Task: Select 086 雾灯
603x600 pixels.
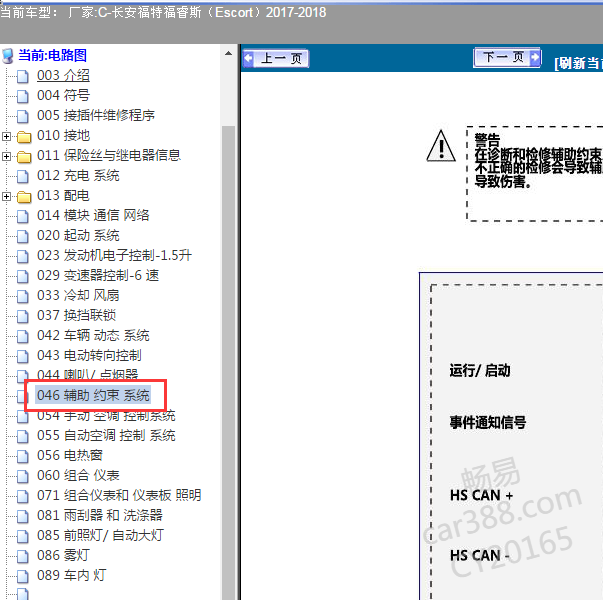Action: click(63, 555)
